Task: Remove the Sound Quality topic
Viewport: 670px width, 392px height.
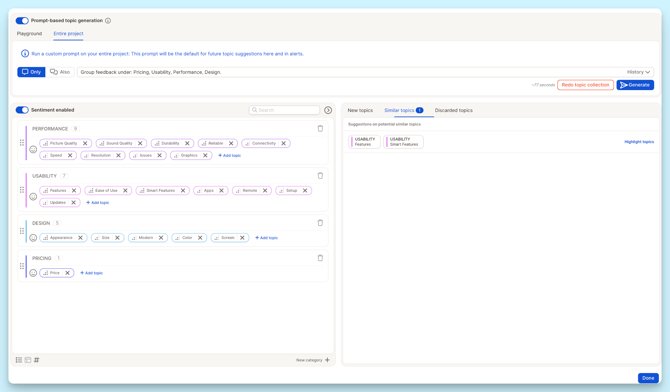Action: coord(140,143)
